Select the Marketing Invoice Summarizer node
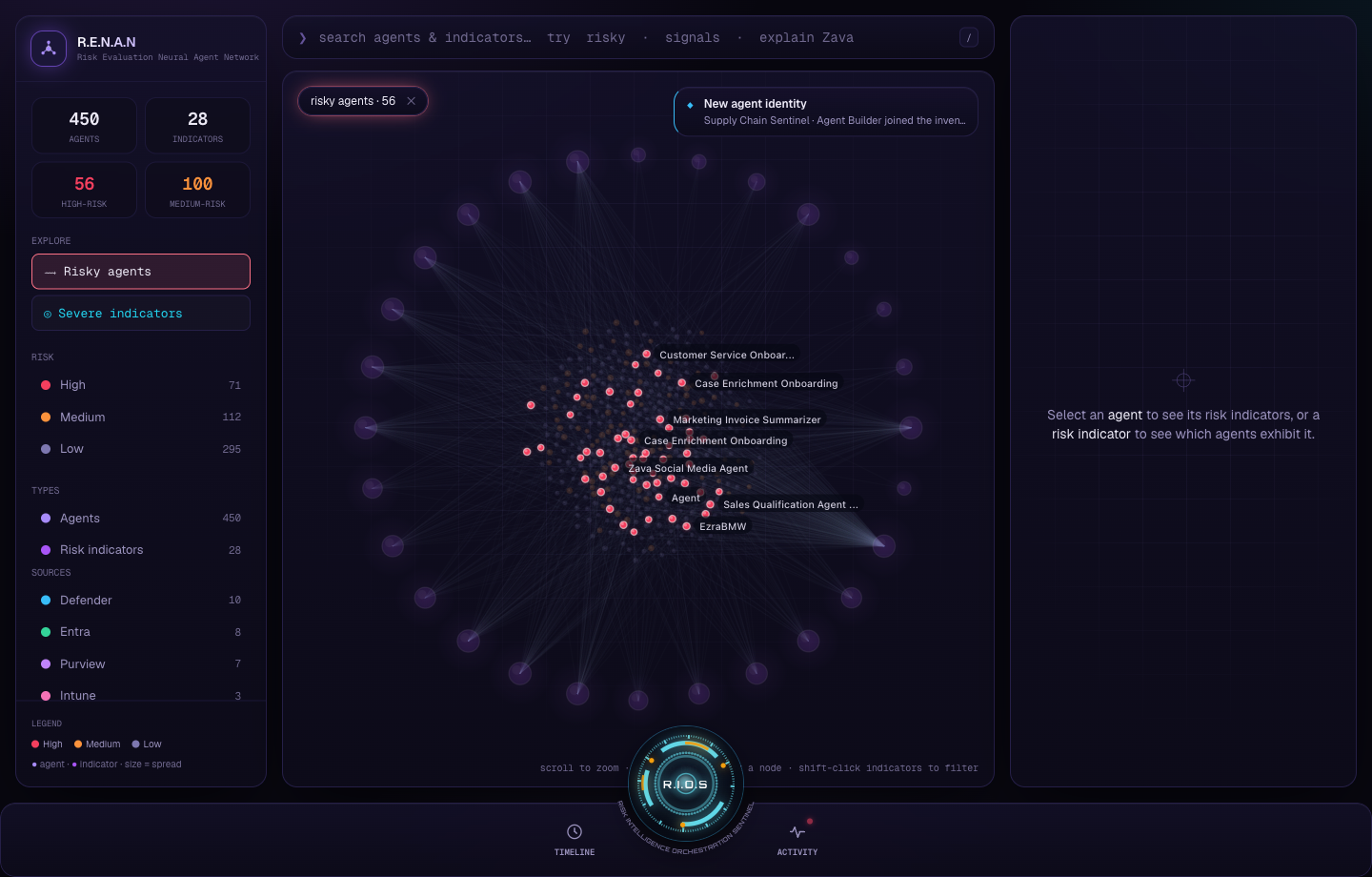 [x=660, y=419]
